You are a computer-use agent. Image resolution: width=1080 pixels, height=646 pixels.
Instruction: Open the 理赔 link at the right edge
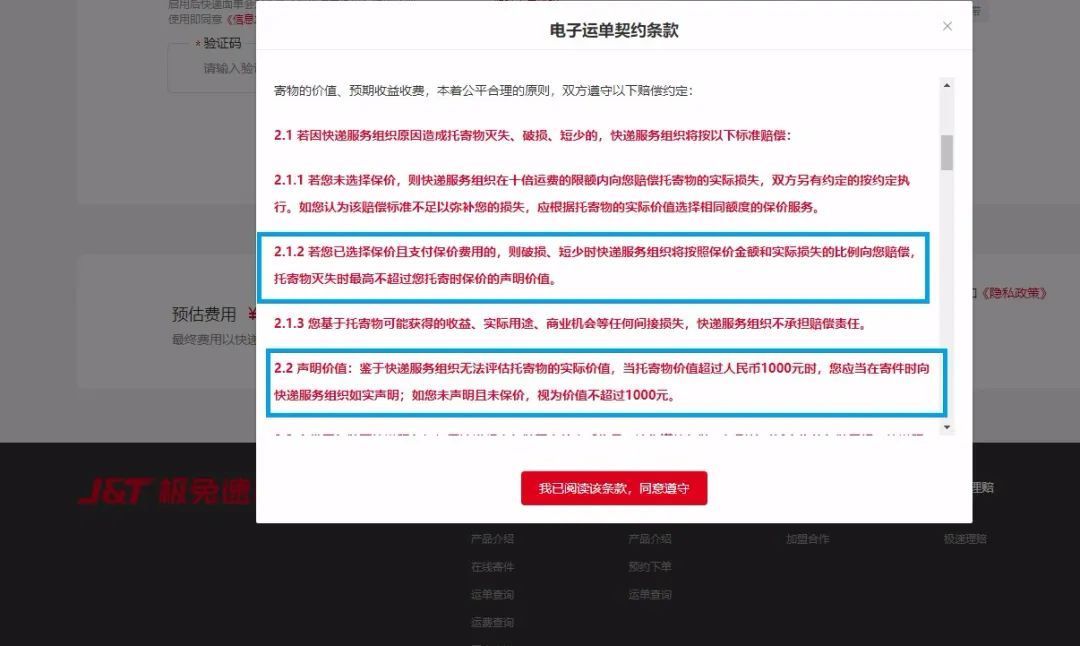click(984, 489)
